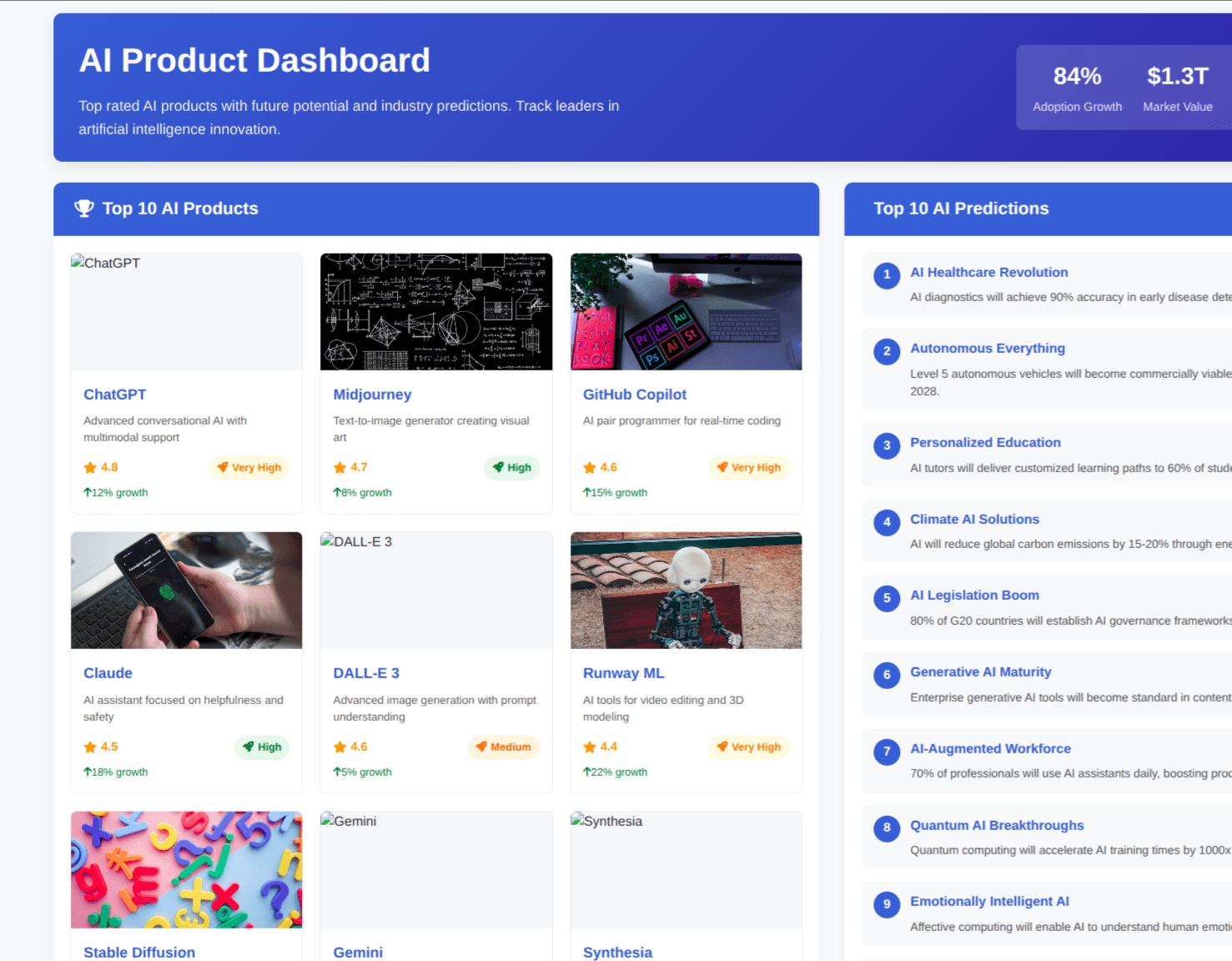Click the Stable Diffusion colorful letters thumbnail
The height and width of the screenshot is (961, 1232).
(x=187, y=870)
